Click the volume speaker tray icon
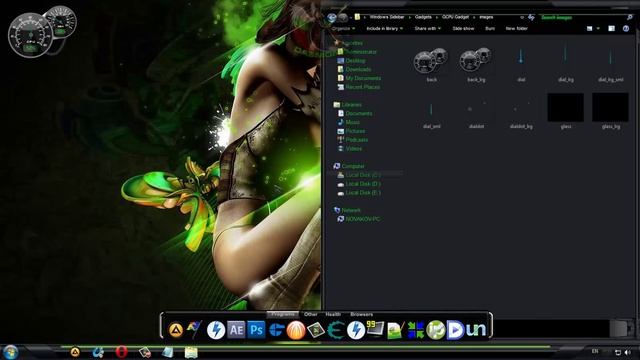Image resolution: width=640 pixels, height=360 pixels. coord(628,352)
